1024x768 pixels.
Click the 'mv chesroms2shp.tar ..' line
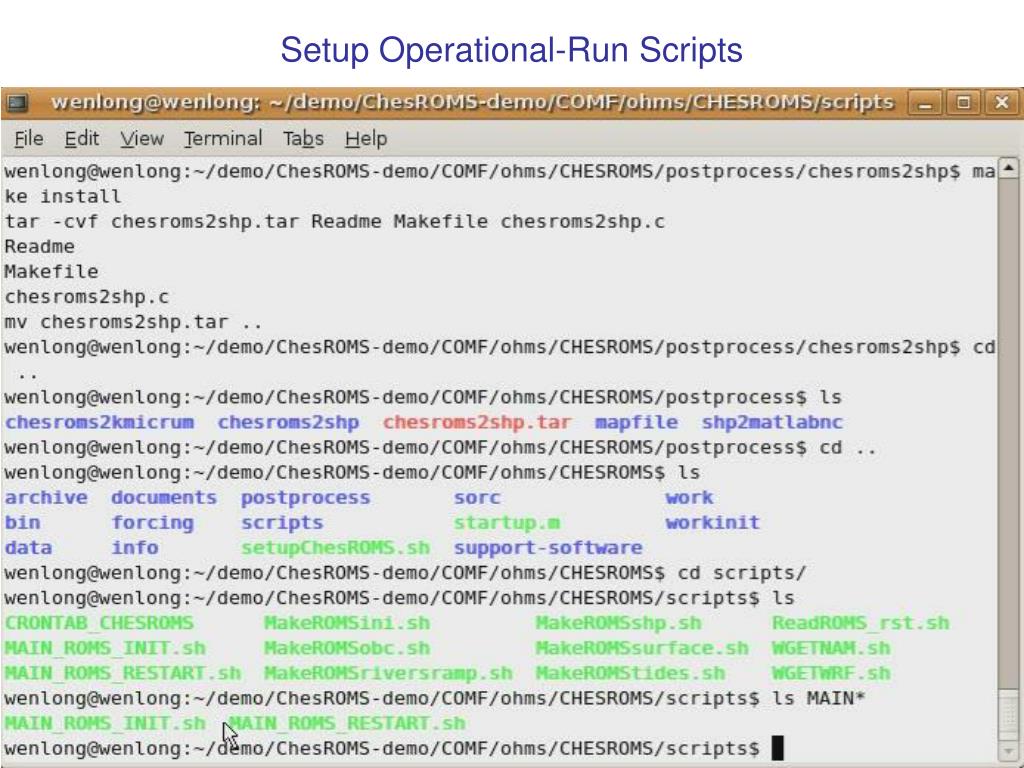(133, 322)
